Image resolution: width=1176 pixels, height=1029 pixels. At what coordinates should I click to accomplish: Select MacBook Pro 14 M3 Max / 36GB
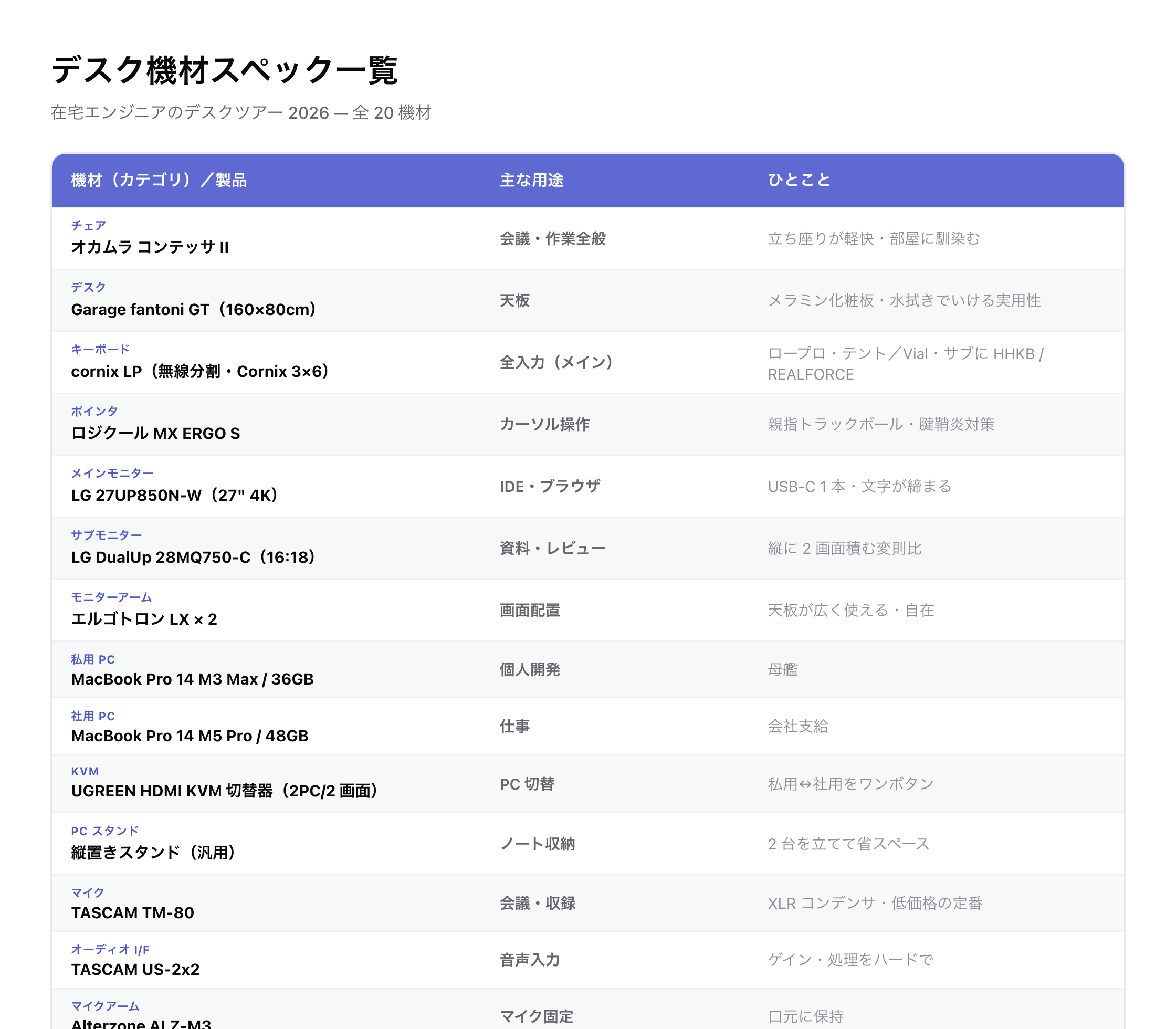tap(192, 679)
